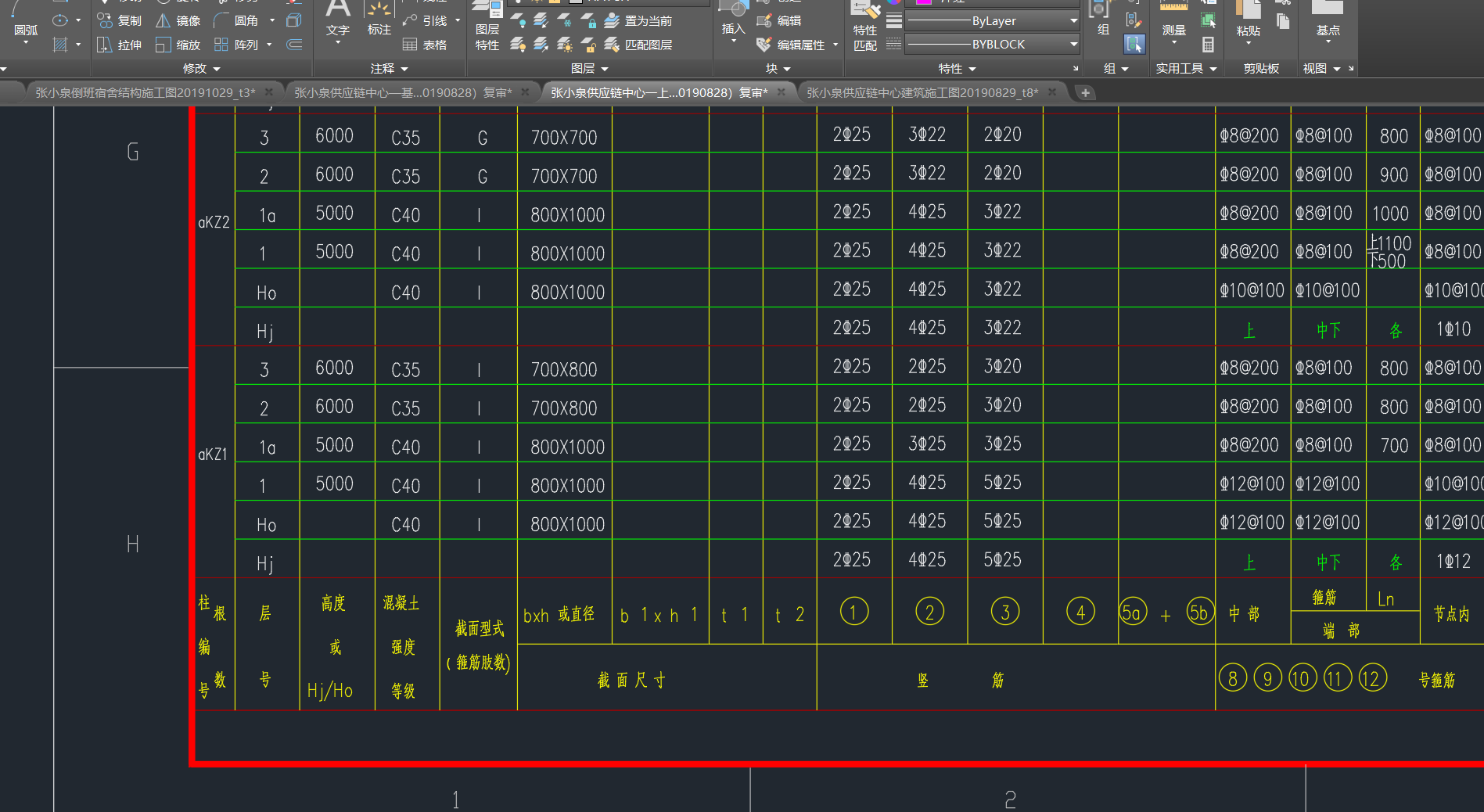Click the 粘贴 paste button
The height and width of the screenshot is (812, 1484).
coord(1249,22)
